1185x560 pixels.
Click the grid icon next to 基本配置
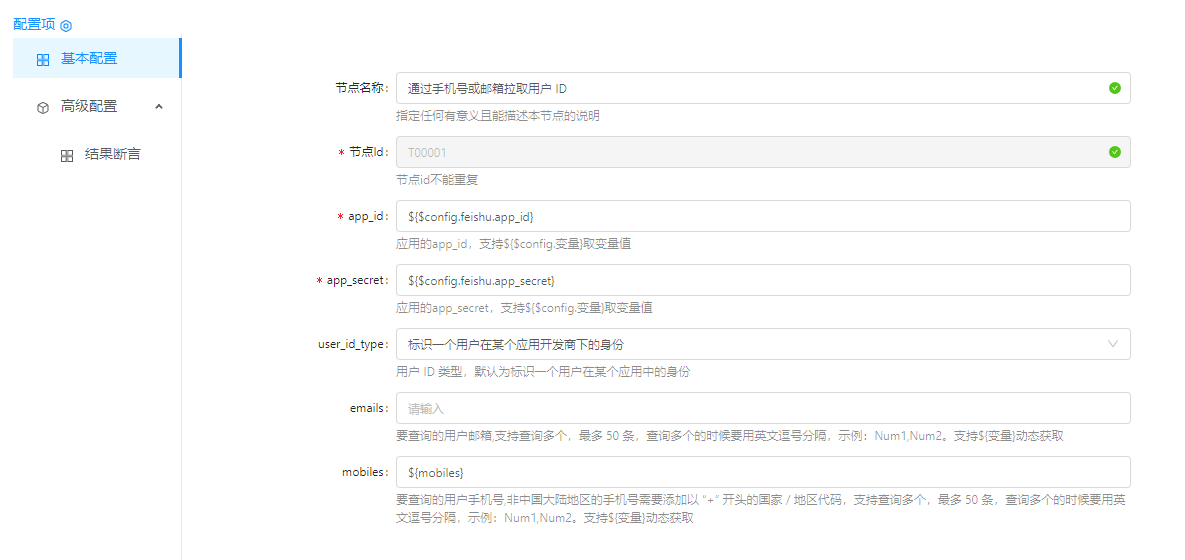[43, 60]
